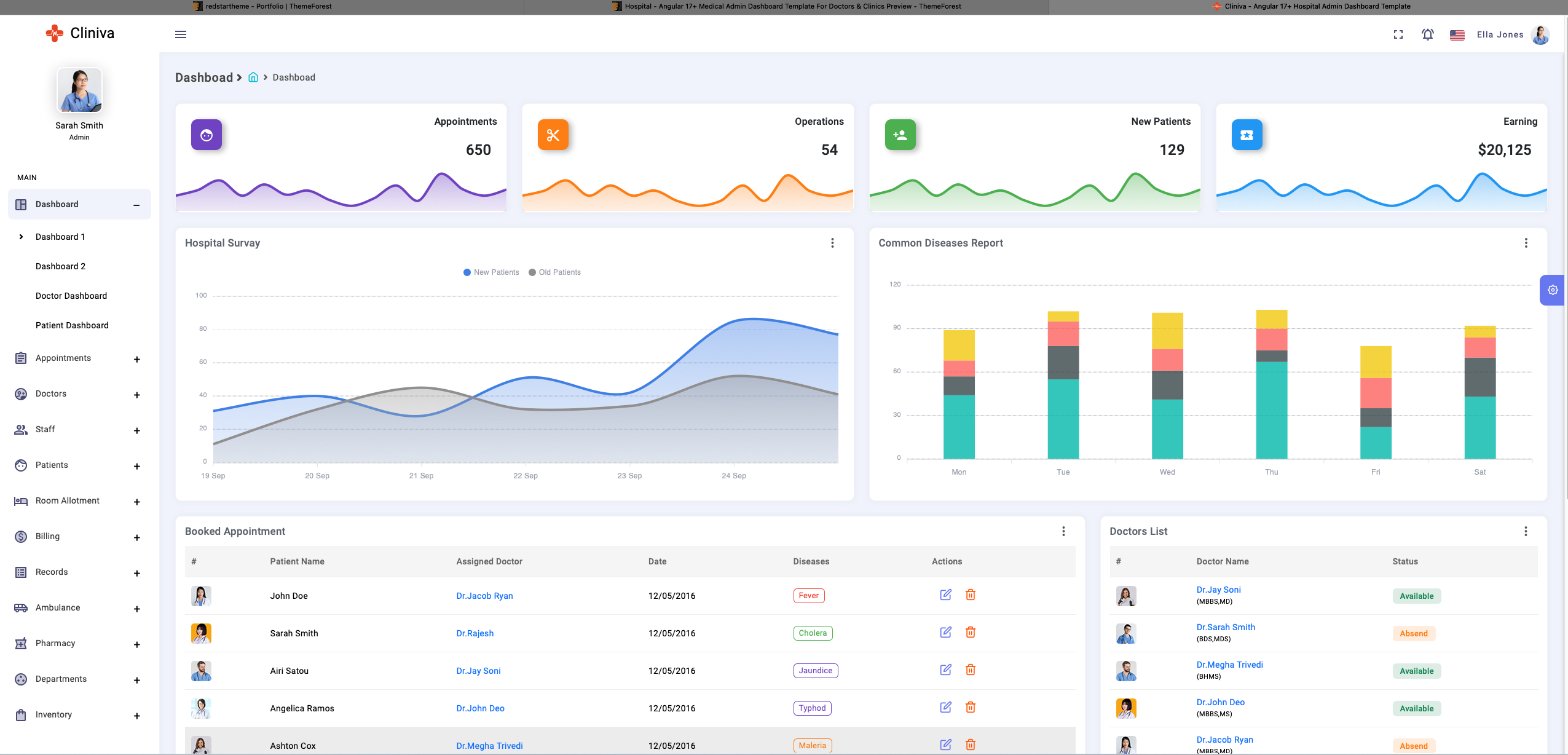1568x755 pixels.
Task: Open Doctor Dashboard in sidebar
Action: coord(71,296)
